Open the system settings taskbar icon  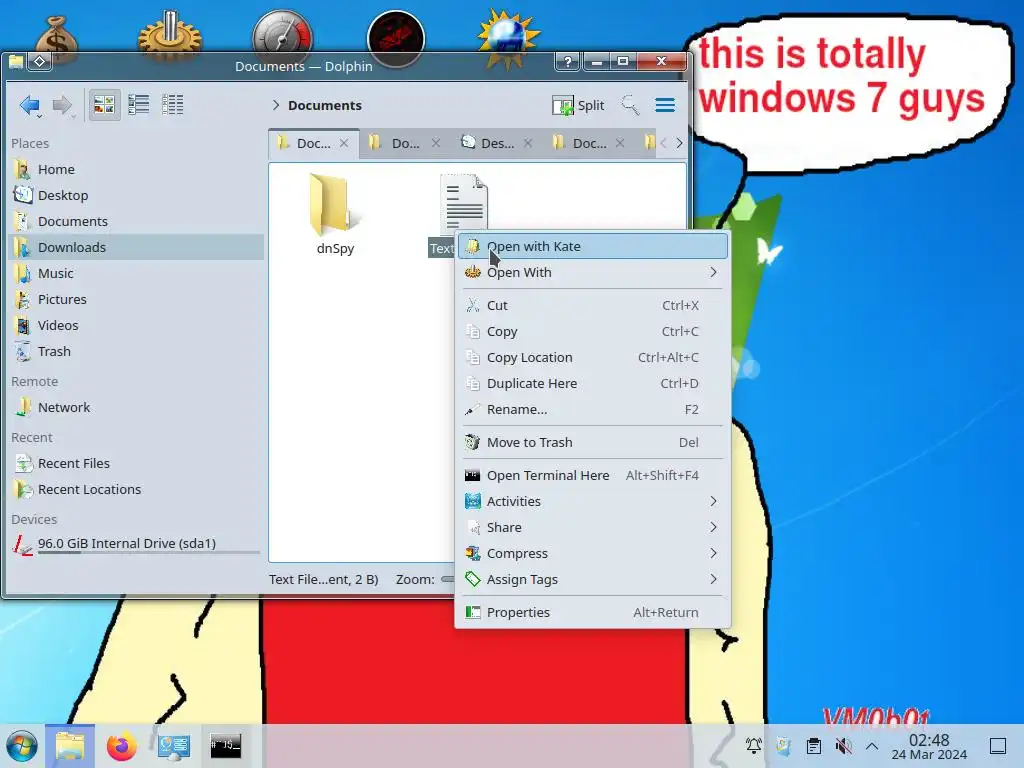(x=173, y=746)
